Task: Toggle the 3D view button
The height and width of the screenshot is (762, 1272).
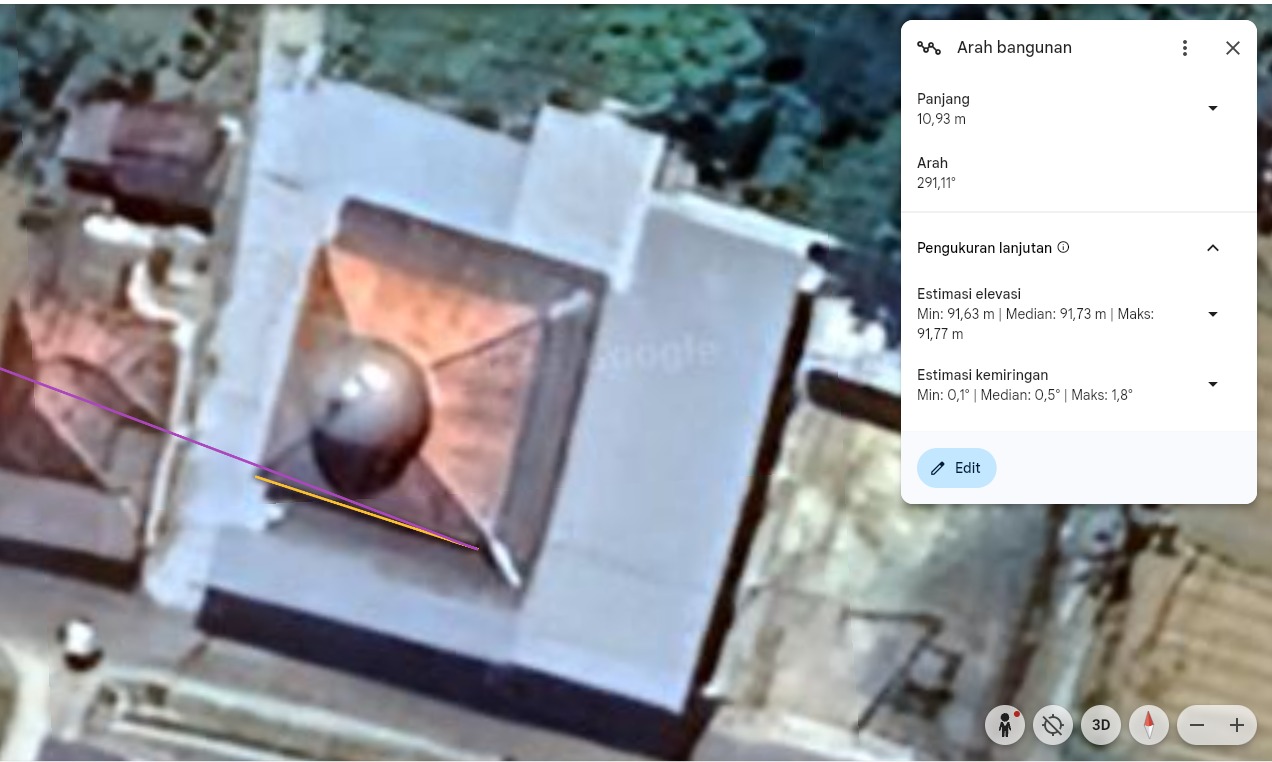Action: click(x=1100, y=725)
